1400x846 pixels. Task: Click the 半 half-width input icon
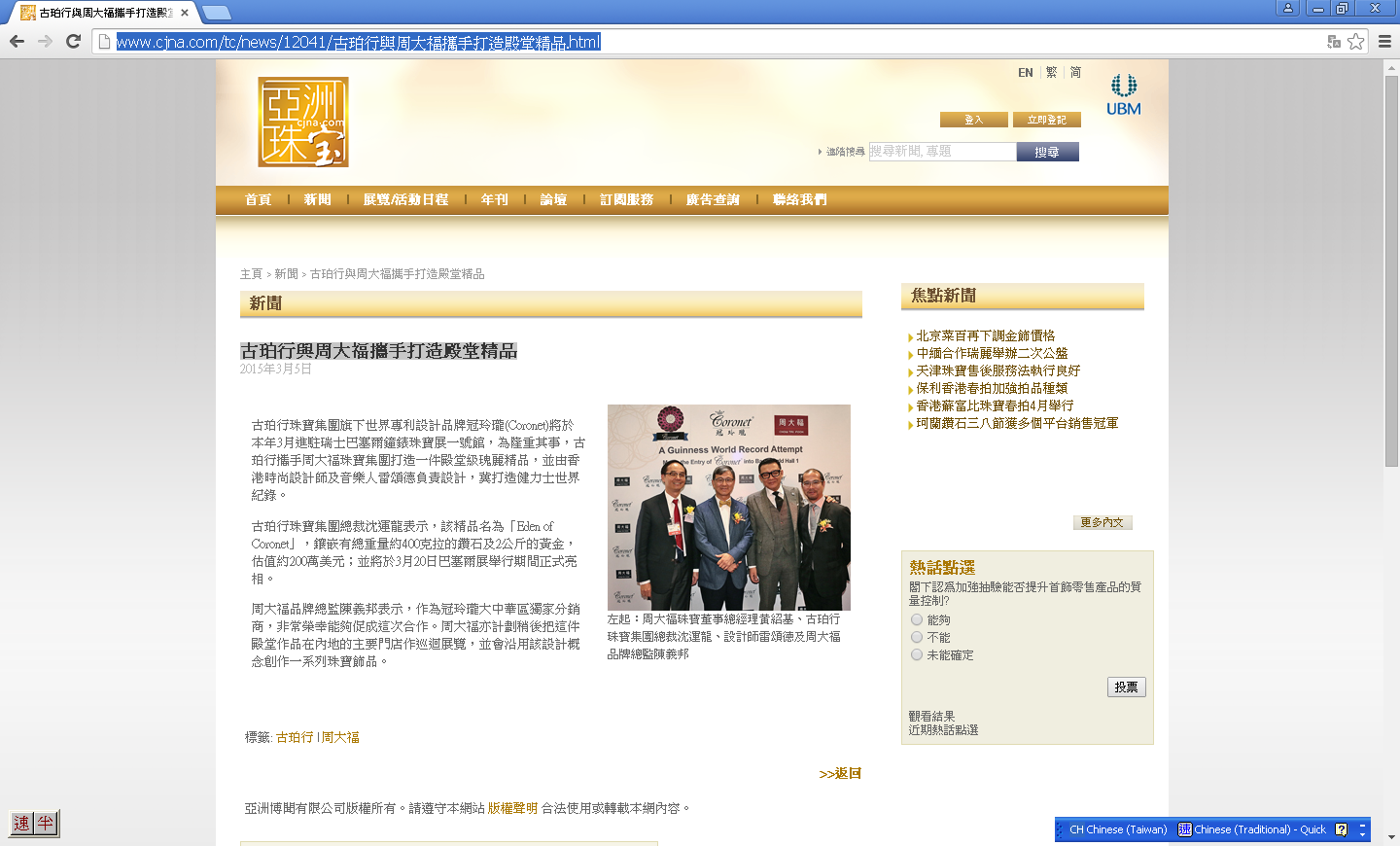46,824
